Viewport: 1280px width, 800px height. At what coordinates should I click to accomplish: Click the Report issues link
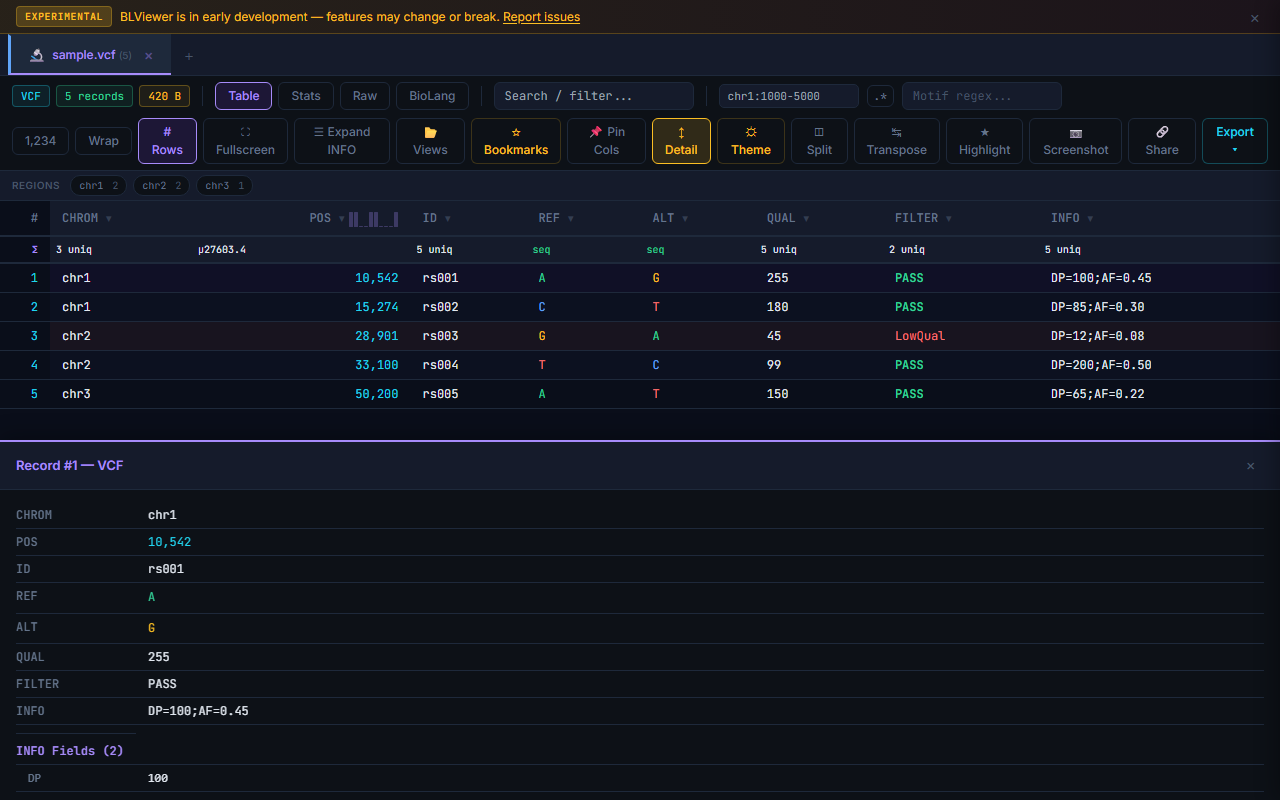pyautogui.click(x=541, y=17)
